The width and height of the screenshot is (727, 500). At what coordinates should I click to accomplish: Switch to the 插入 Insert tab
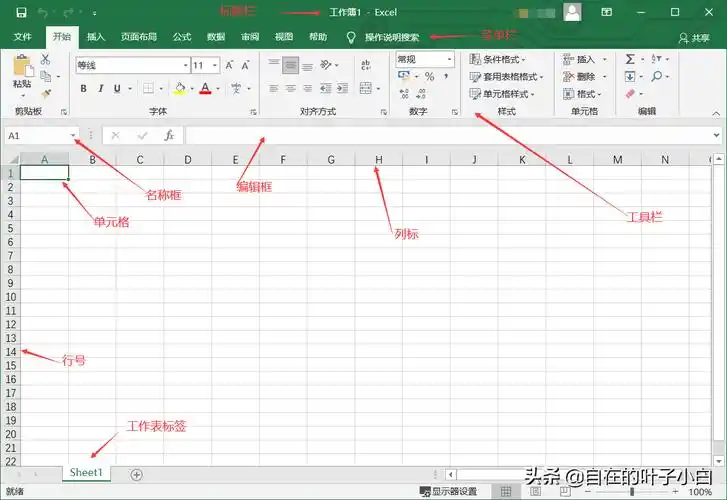(x=96, y=37)
